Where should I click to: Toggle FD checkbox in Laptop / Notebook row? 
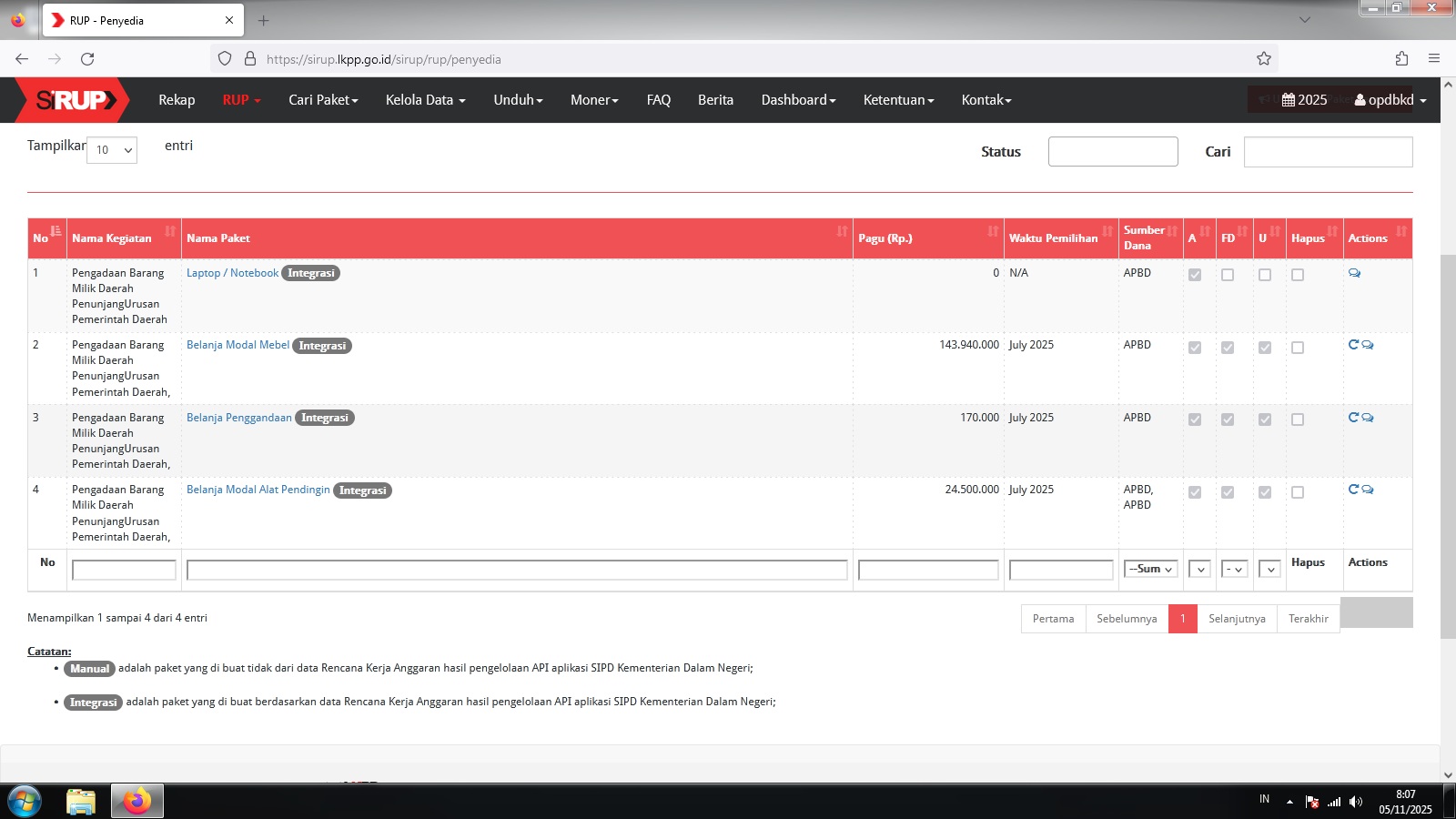(1228, 275)
